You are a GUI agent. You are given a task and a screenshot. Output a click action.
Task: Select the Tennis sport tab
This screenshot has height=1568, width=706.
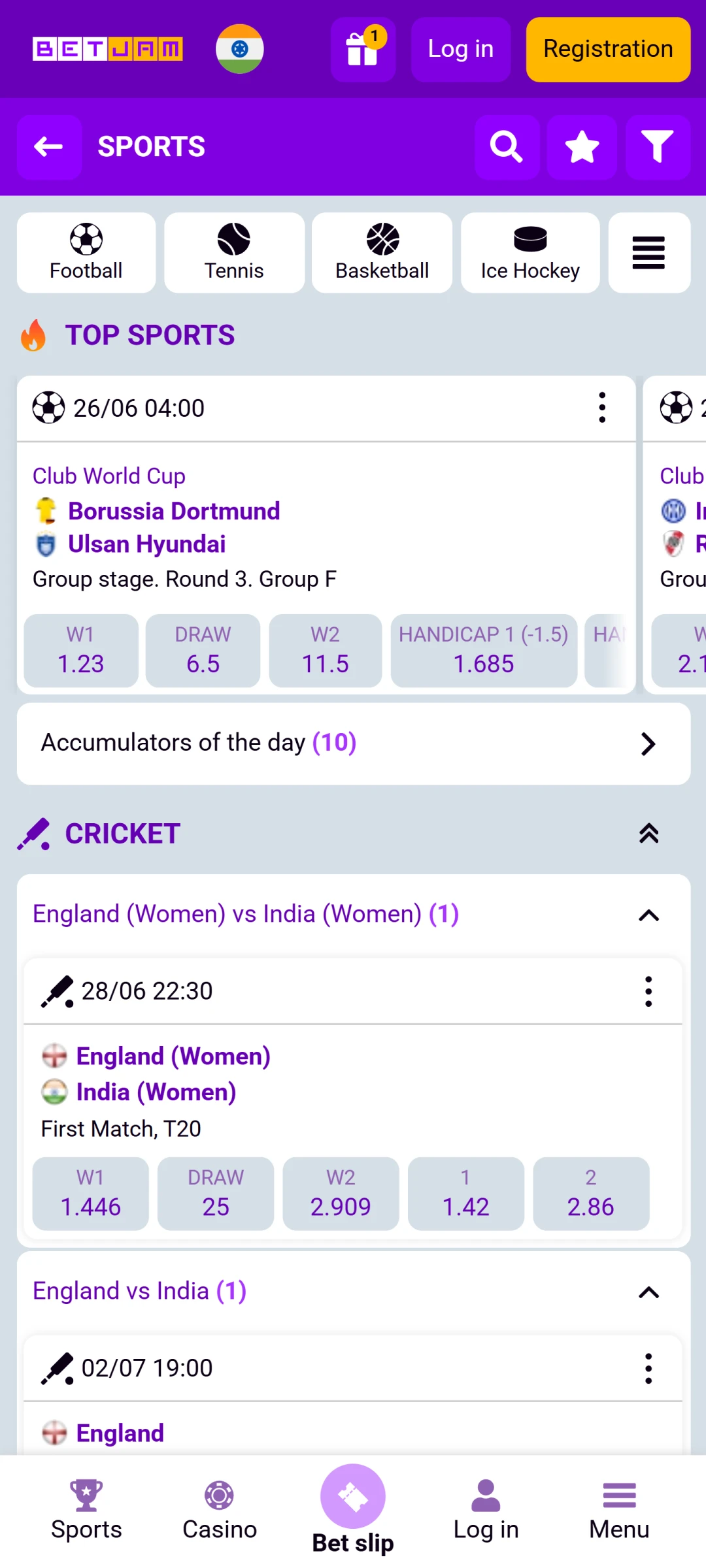234,253
